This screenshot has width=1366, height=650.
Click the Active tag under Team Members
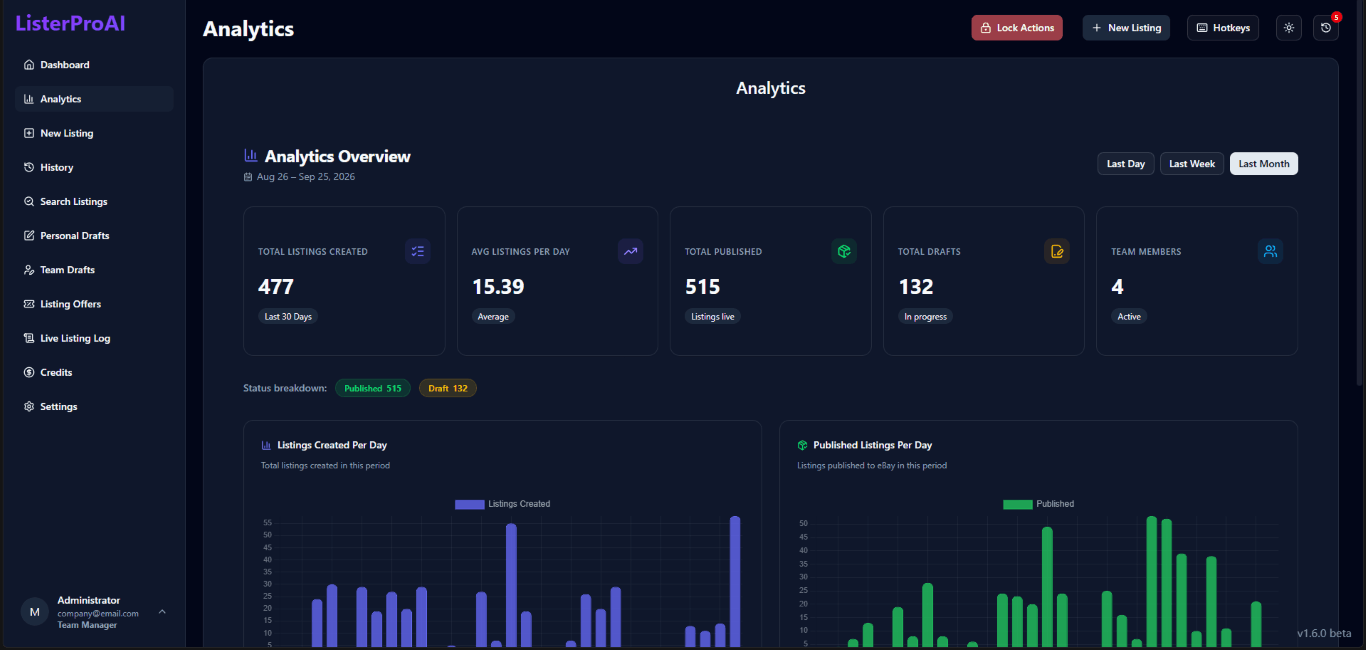click(x=1129, y=317)
